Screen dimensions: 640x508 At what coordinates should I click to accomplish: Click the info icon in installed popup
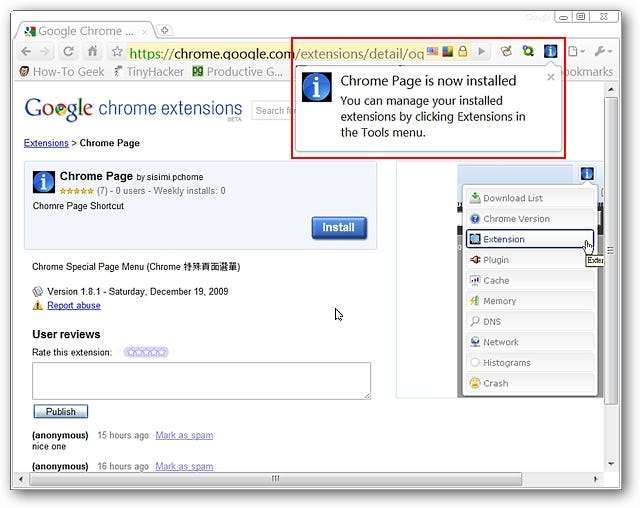(316, 87)
